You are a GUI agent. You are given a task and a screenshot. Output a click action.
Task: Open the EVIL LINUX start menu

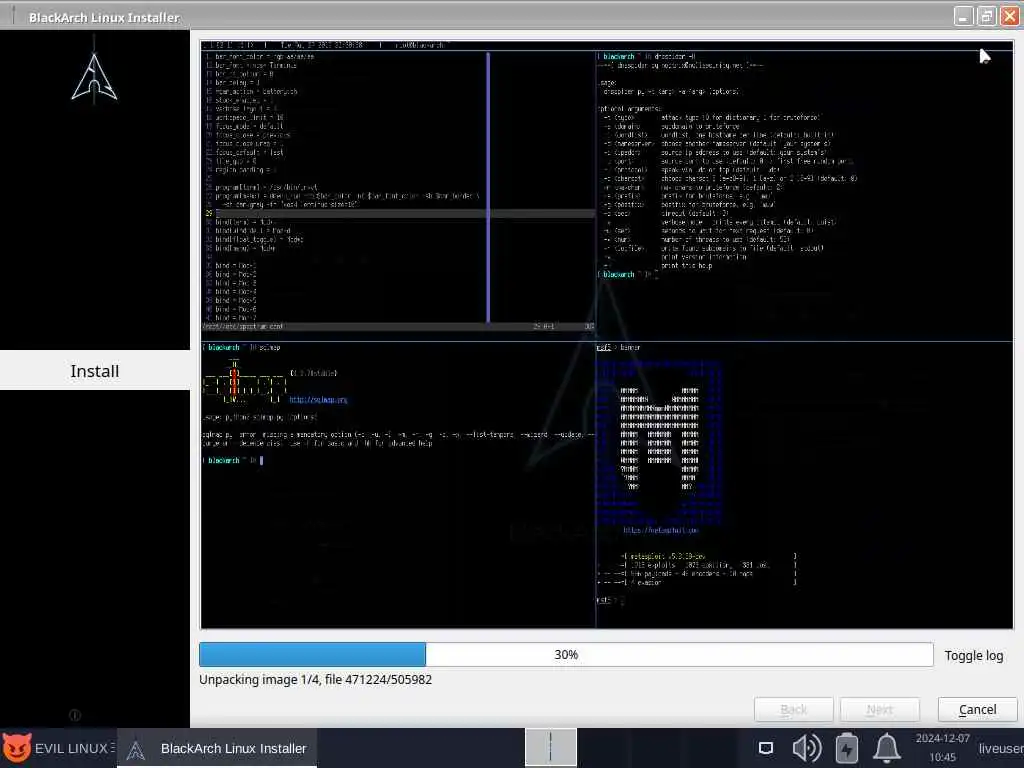(58, 748)
